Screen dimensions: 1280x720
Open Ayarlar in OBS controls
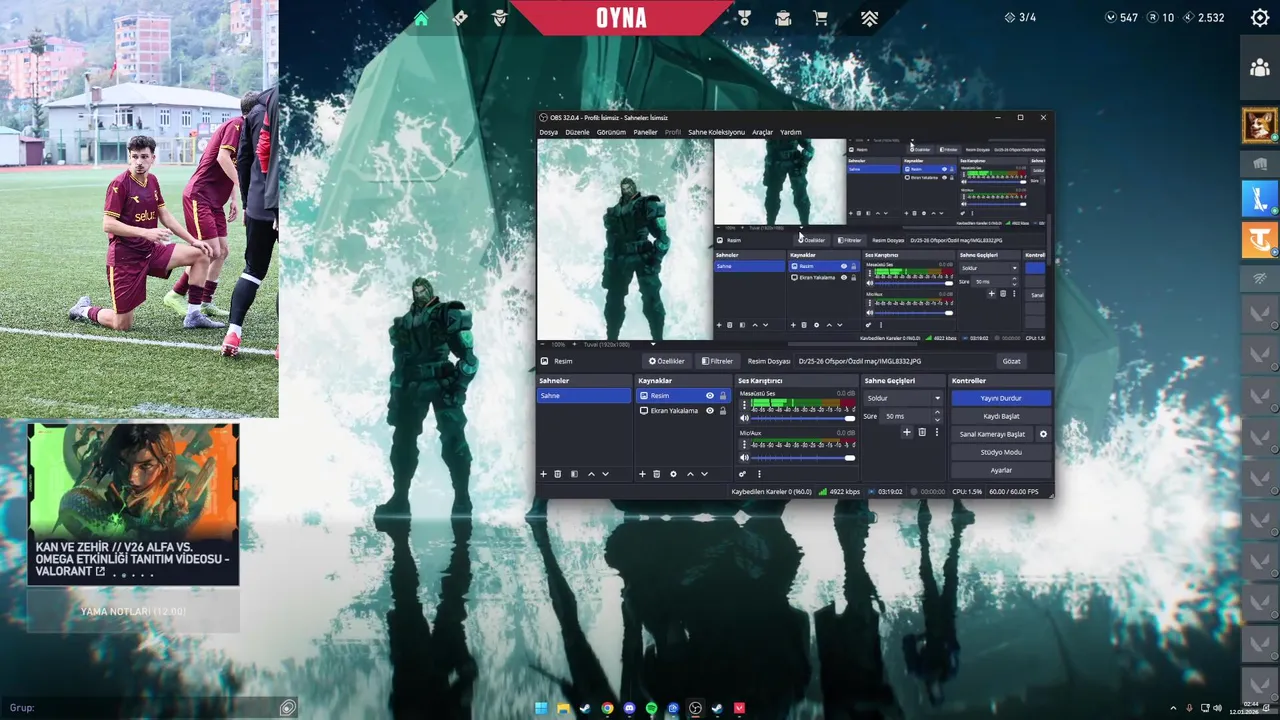tap(1001, 470)
